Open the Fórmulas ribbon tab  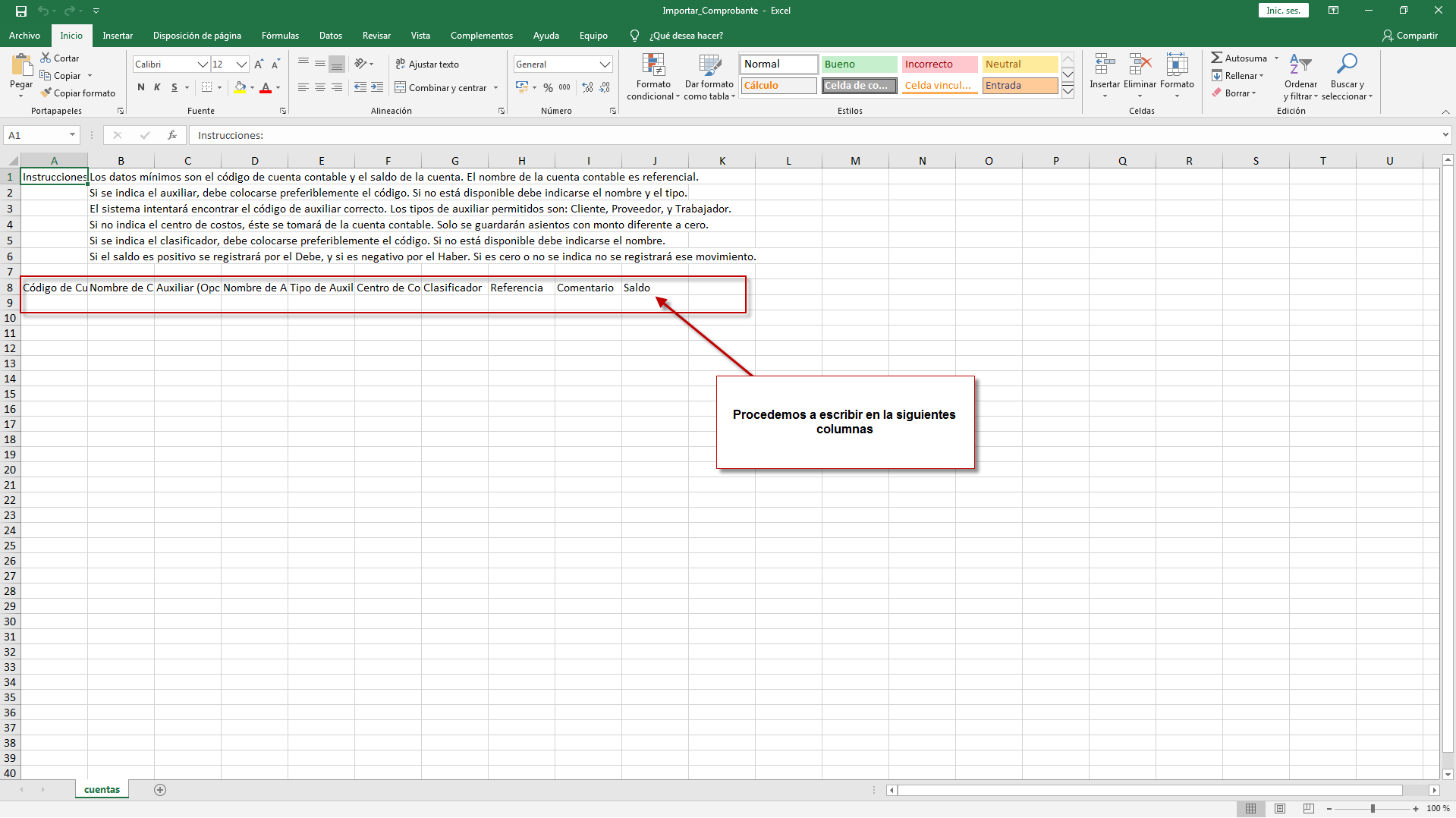click(280, 36)
